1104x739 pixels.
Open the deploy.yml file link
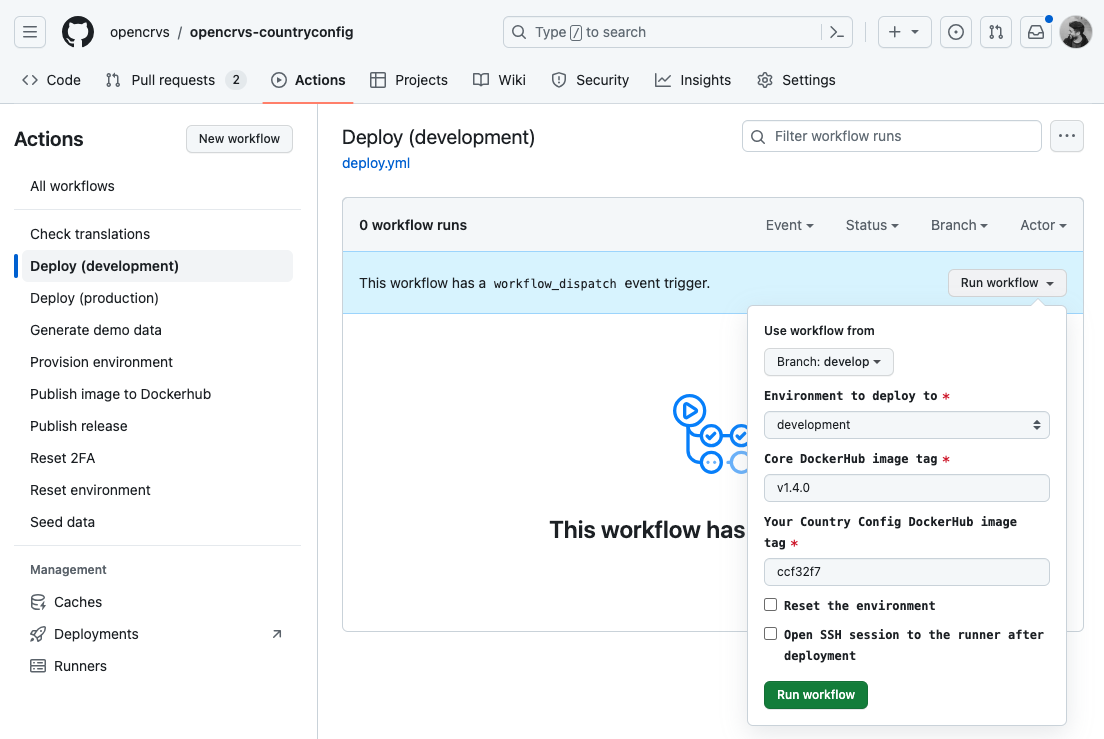point(376,163)
